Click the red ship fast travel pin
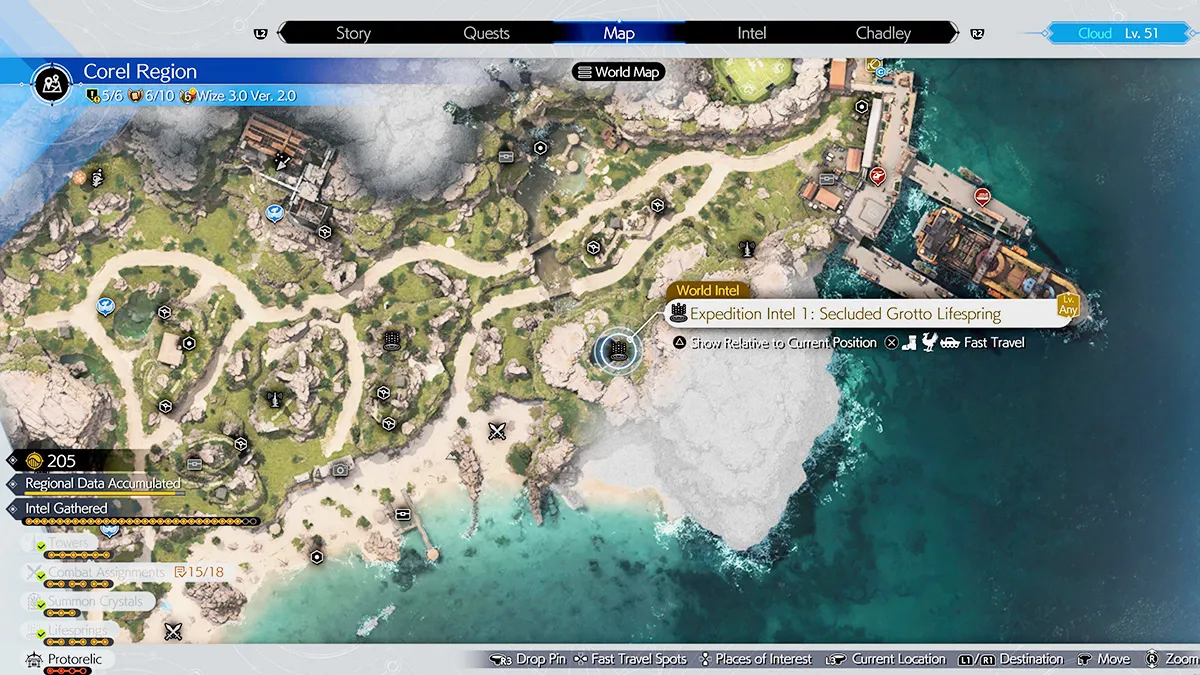Viewport: 1200px width, 675px height. click(982, 196)
